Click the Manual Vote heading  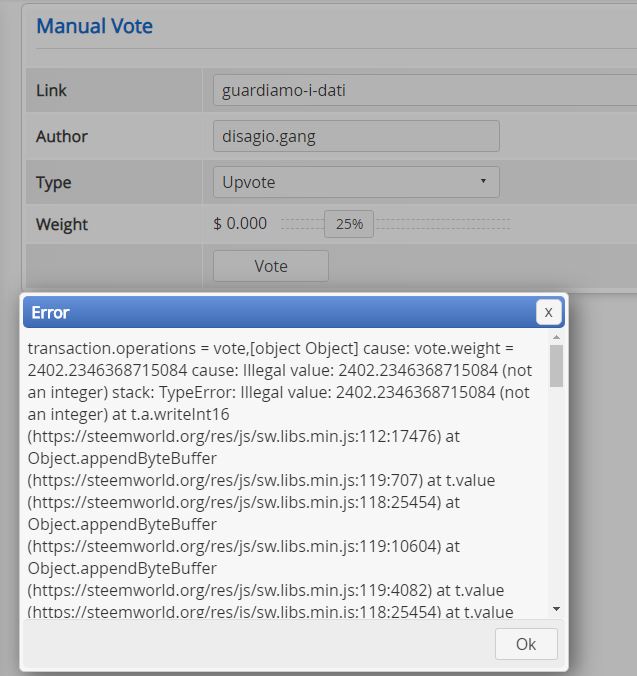pos(94,26)
